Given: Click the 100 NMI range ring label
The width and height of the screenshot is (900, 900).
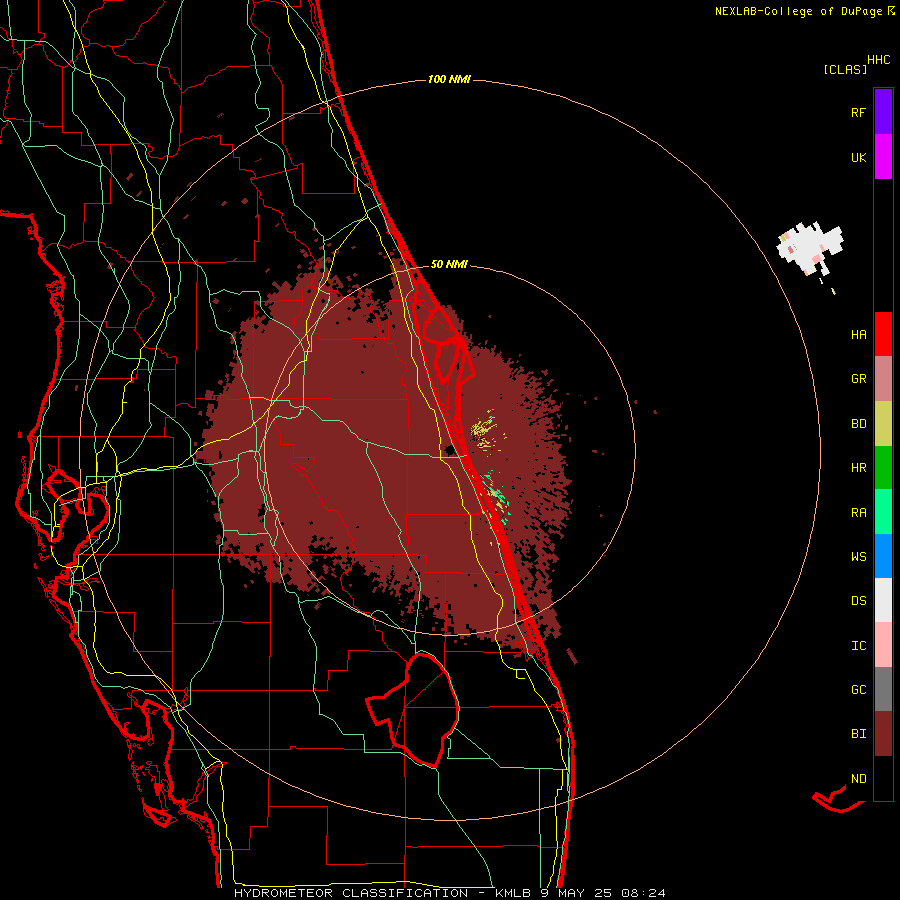Looking at the screenshot, I should [x=449, y=79].
